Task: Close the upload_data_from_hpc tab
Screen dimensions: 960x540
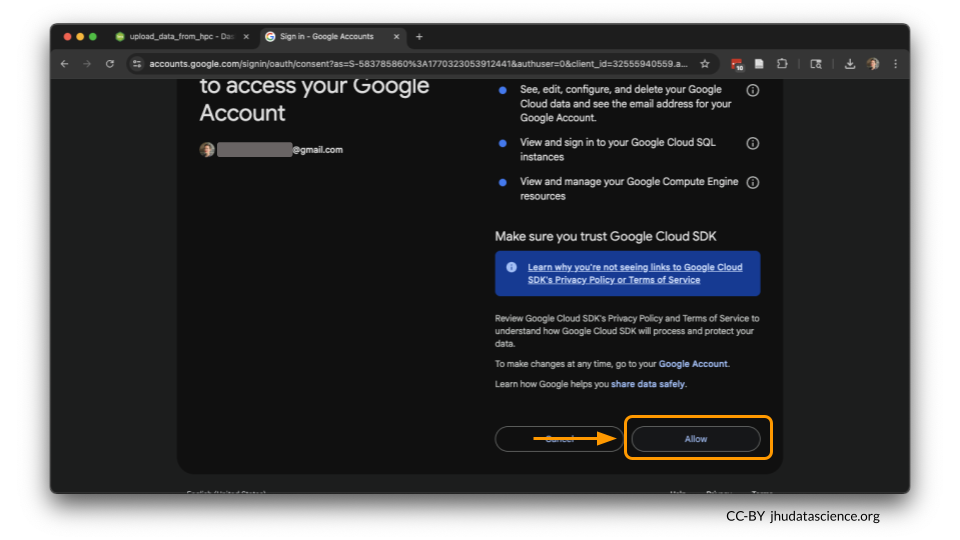Action: pos(246,37)
